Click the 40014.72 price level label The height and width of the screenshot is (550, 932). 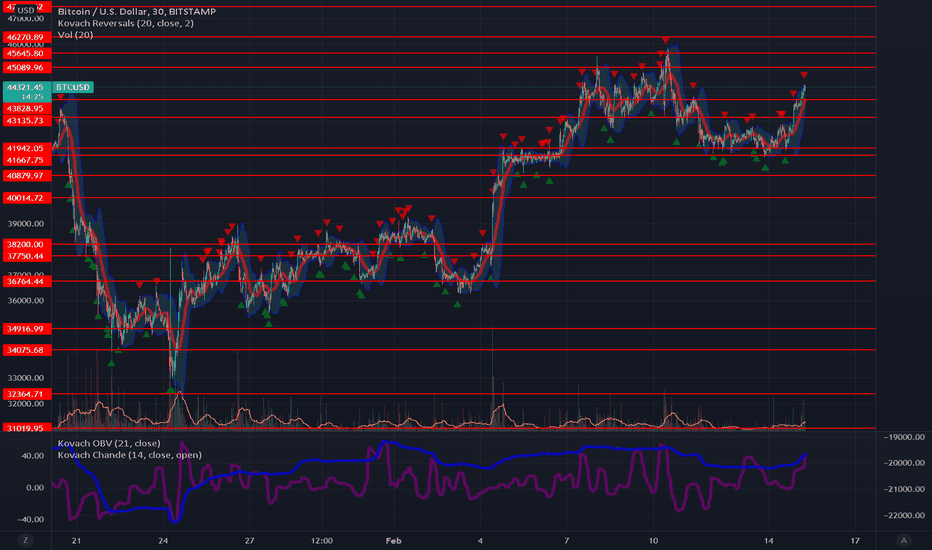(x=27, y=198)
